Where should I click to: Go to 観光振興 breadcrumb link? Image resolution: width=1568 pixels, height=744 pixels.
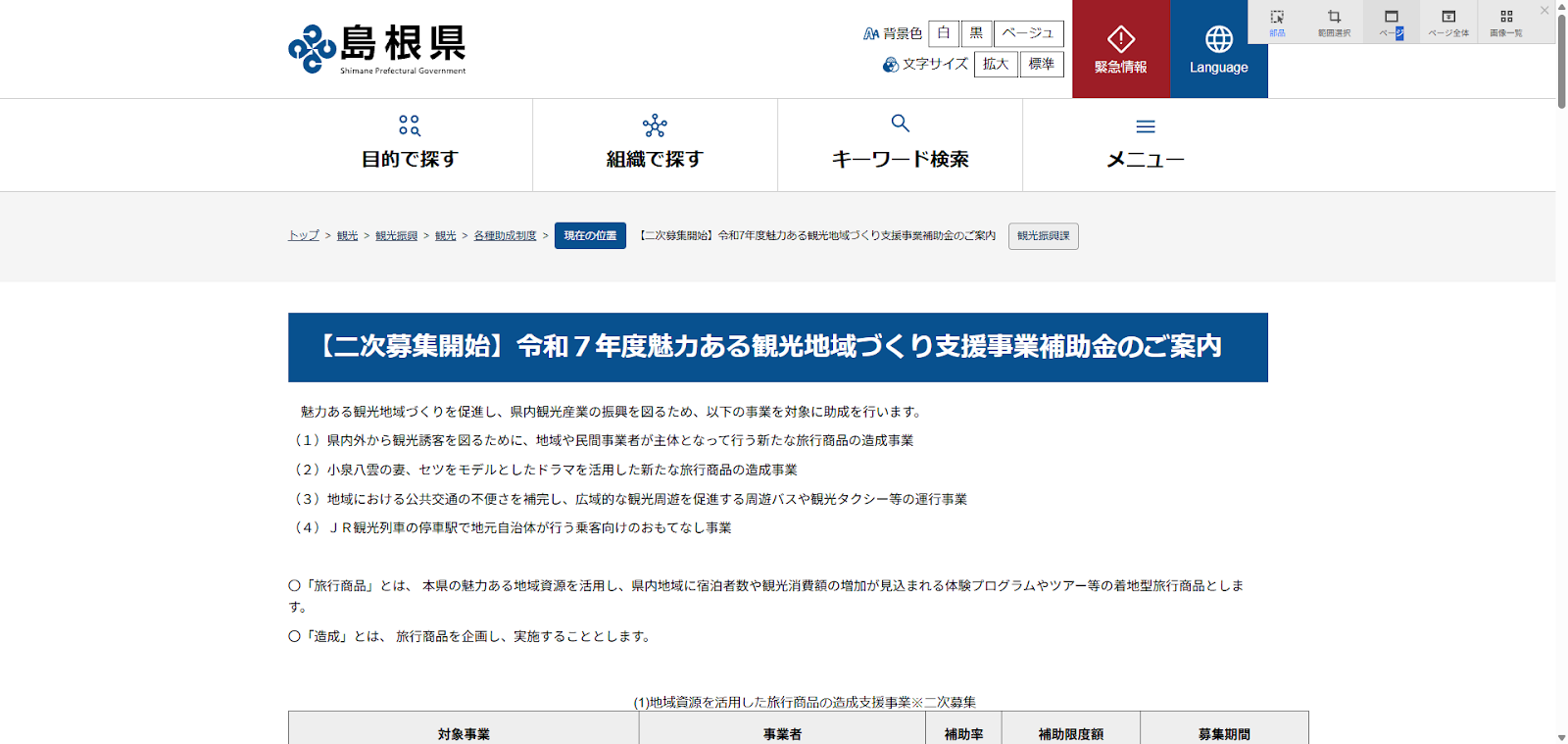[x=397, y=236]
